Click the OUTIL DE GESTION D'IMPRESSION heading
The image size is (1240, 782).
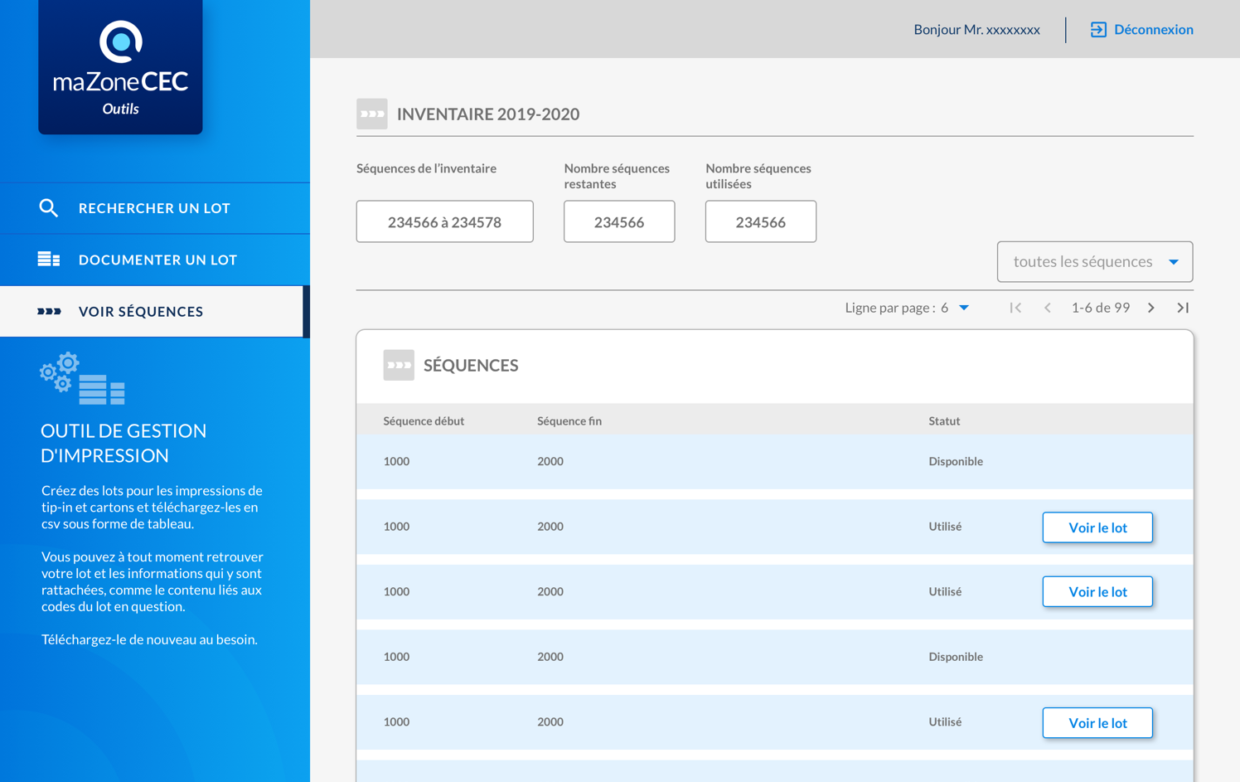[124, 443]
